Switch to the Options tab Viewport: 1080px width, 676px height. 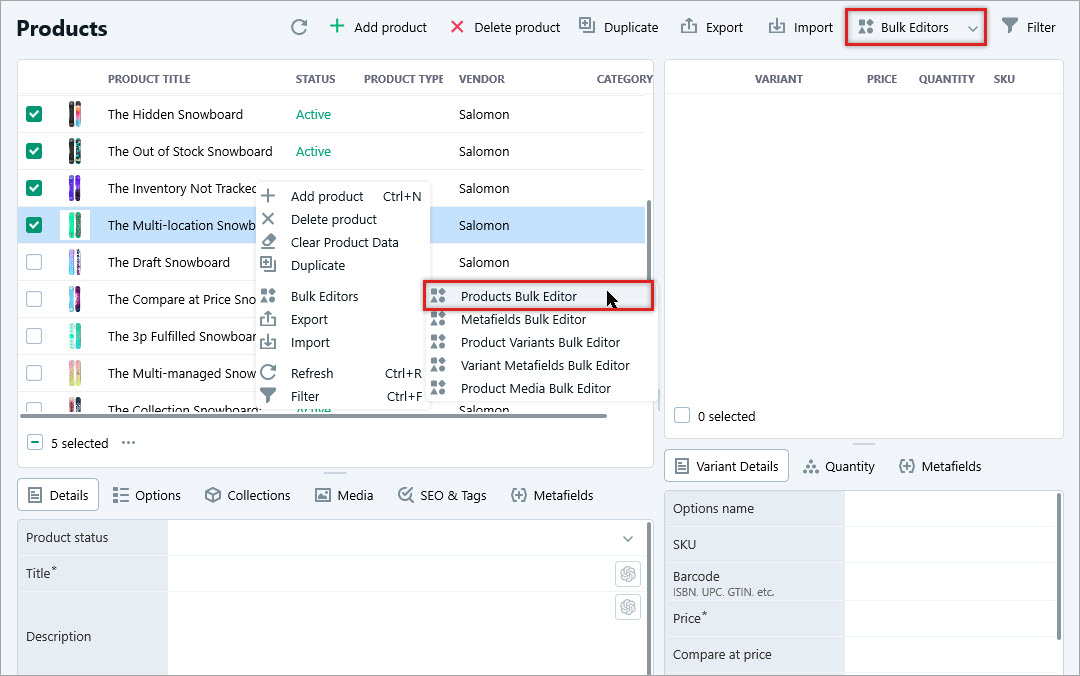pos(147,495)
